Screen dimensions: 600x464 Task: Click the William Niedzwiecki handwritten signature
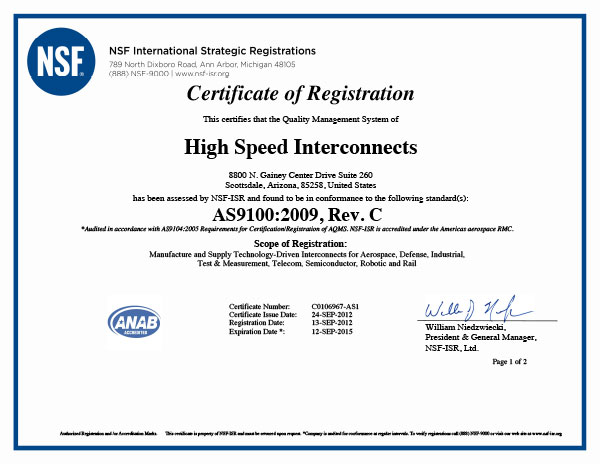coord(478,309)
